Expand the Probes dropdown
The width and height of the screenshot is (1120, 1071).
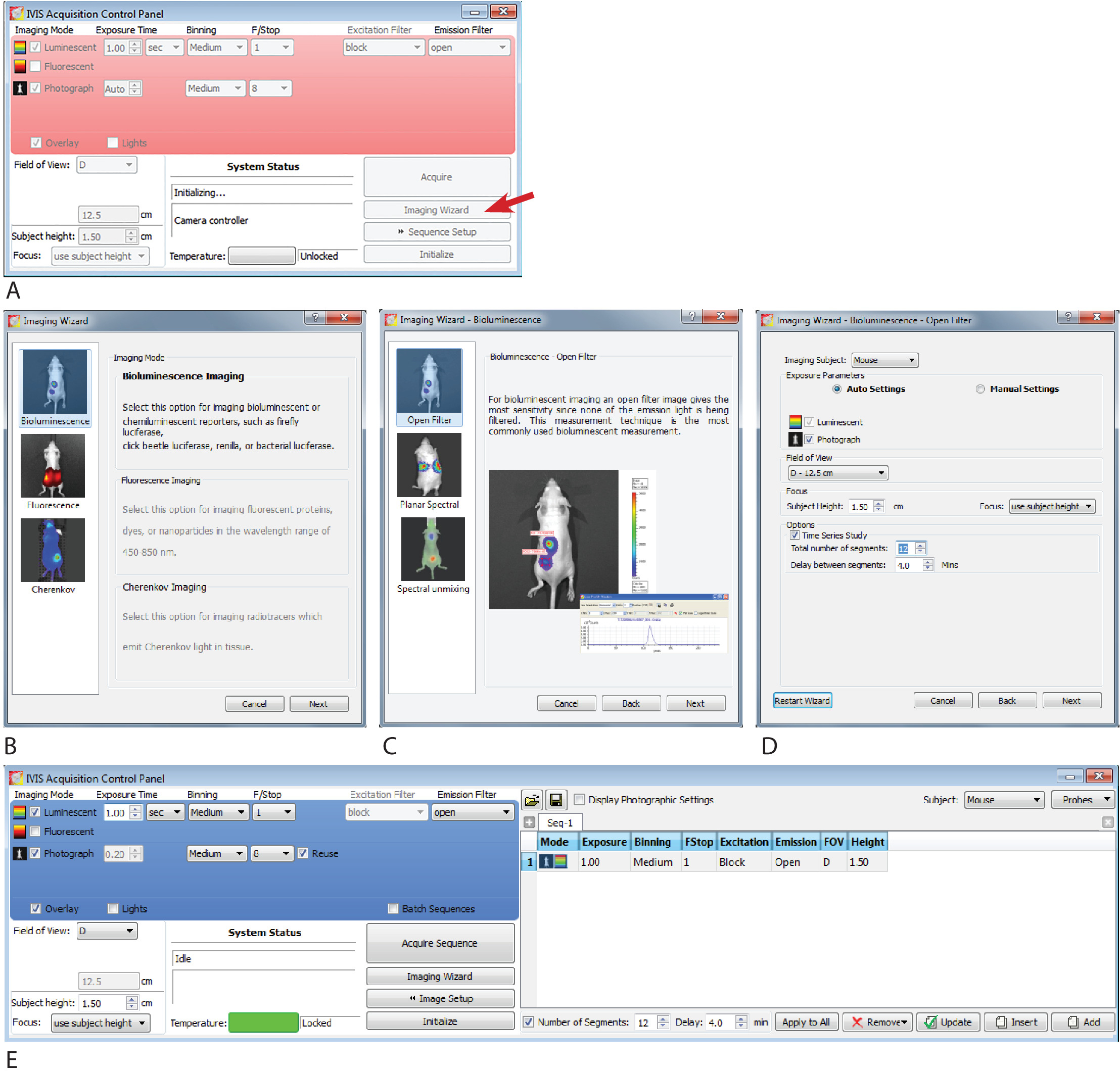[x=1083, y=800]
